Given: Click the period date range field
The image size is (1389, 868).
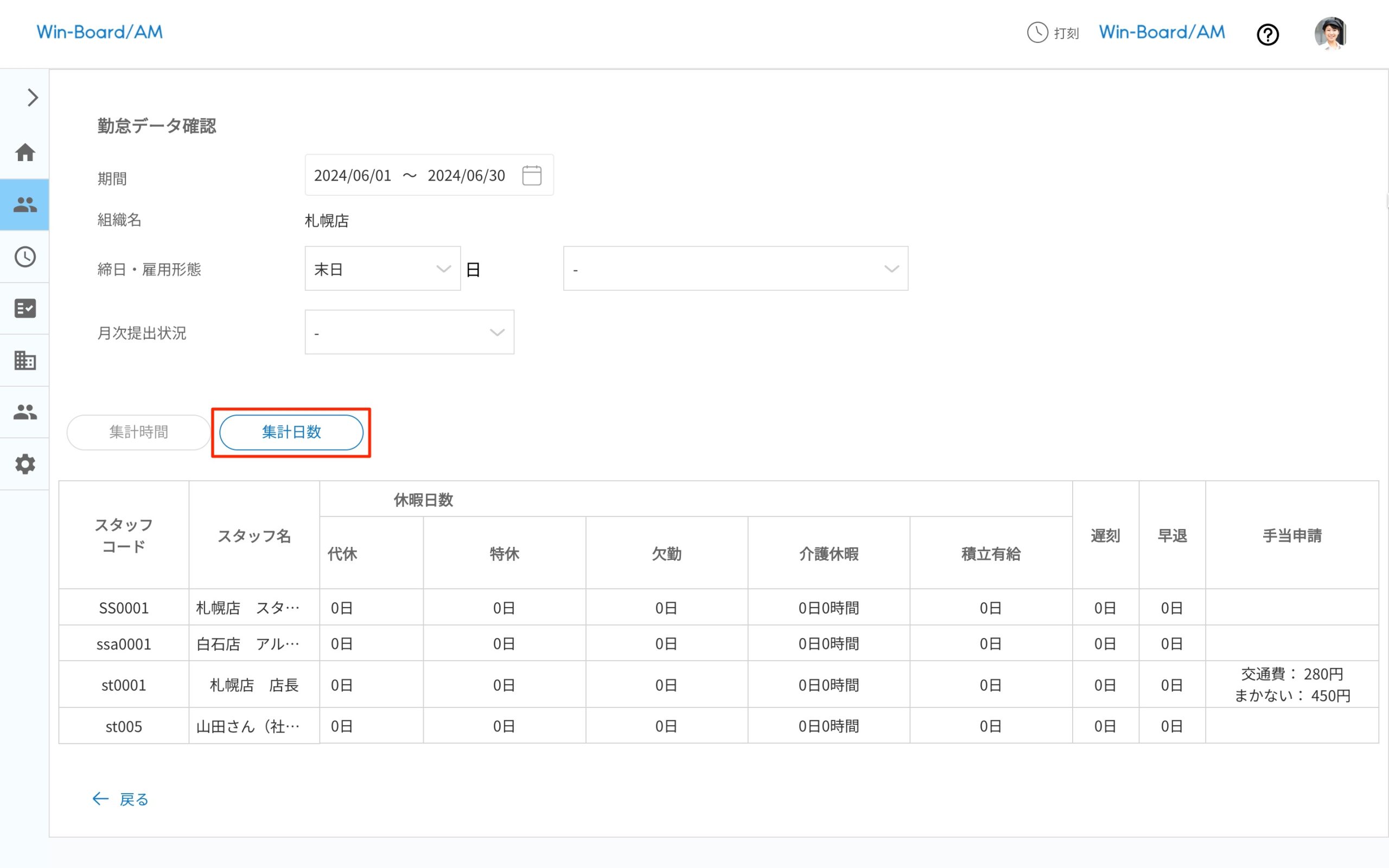Looking at the screenshot, I should (x=410, y=175).
